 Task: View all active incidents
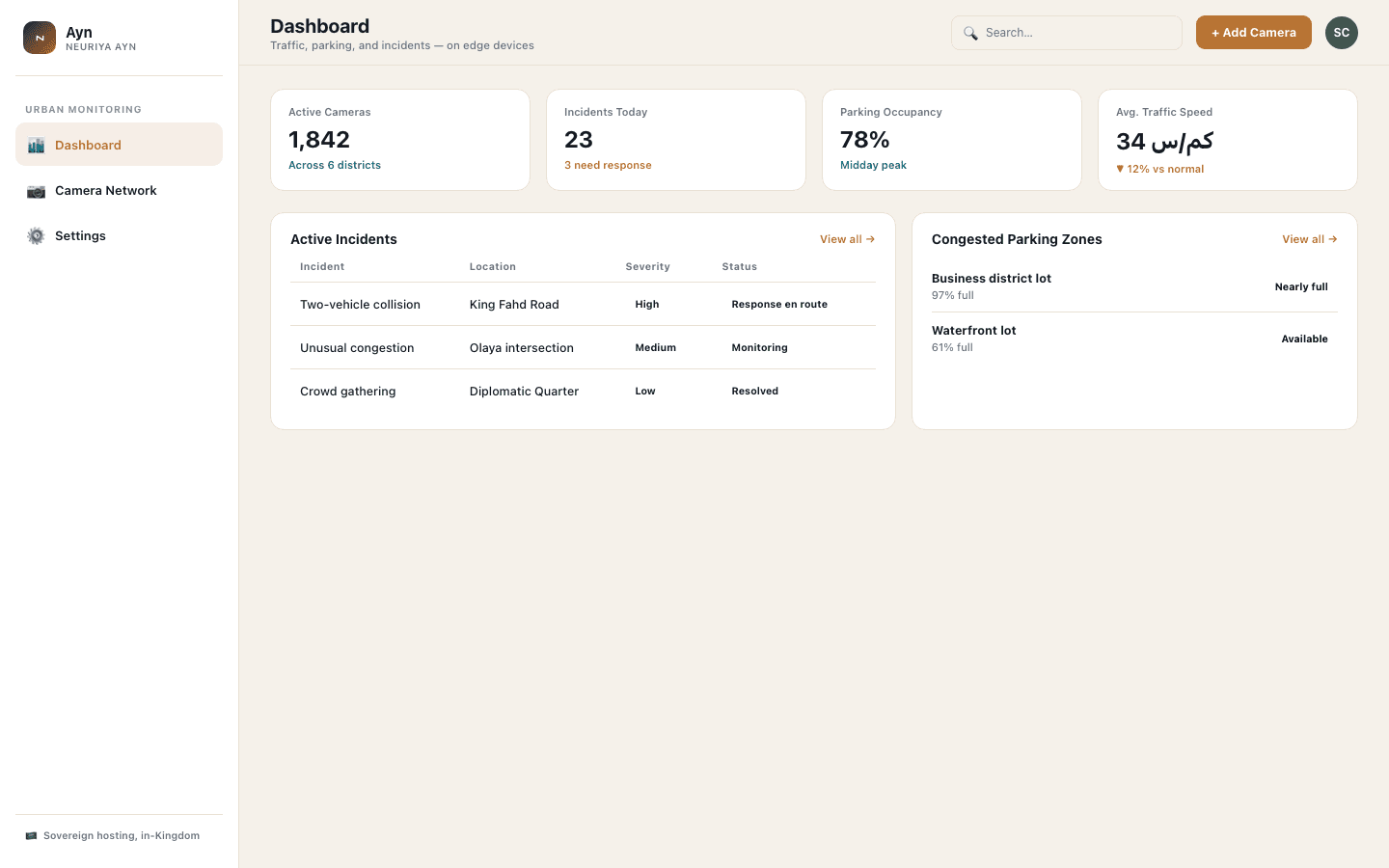tap(847, 239)
